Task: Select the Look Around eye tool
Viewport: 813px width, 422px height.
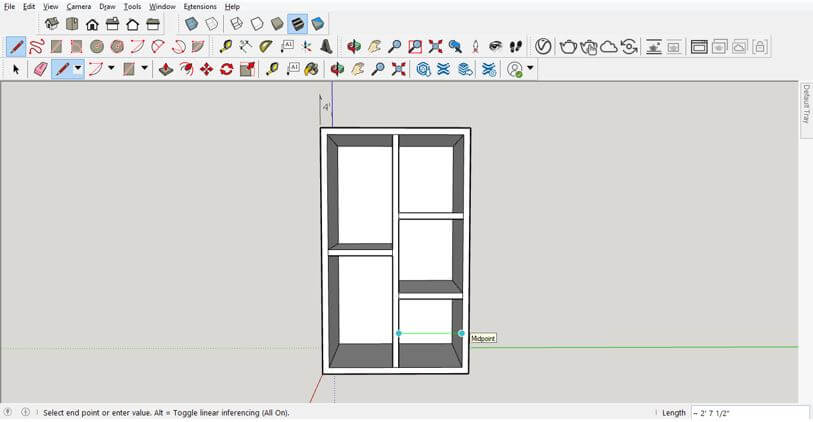Action: coord(496,47)
